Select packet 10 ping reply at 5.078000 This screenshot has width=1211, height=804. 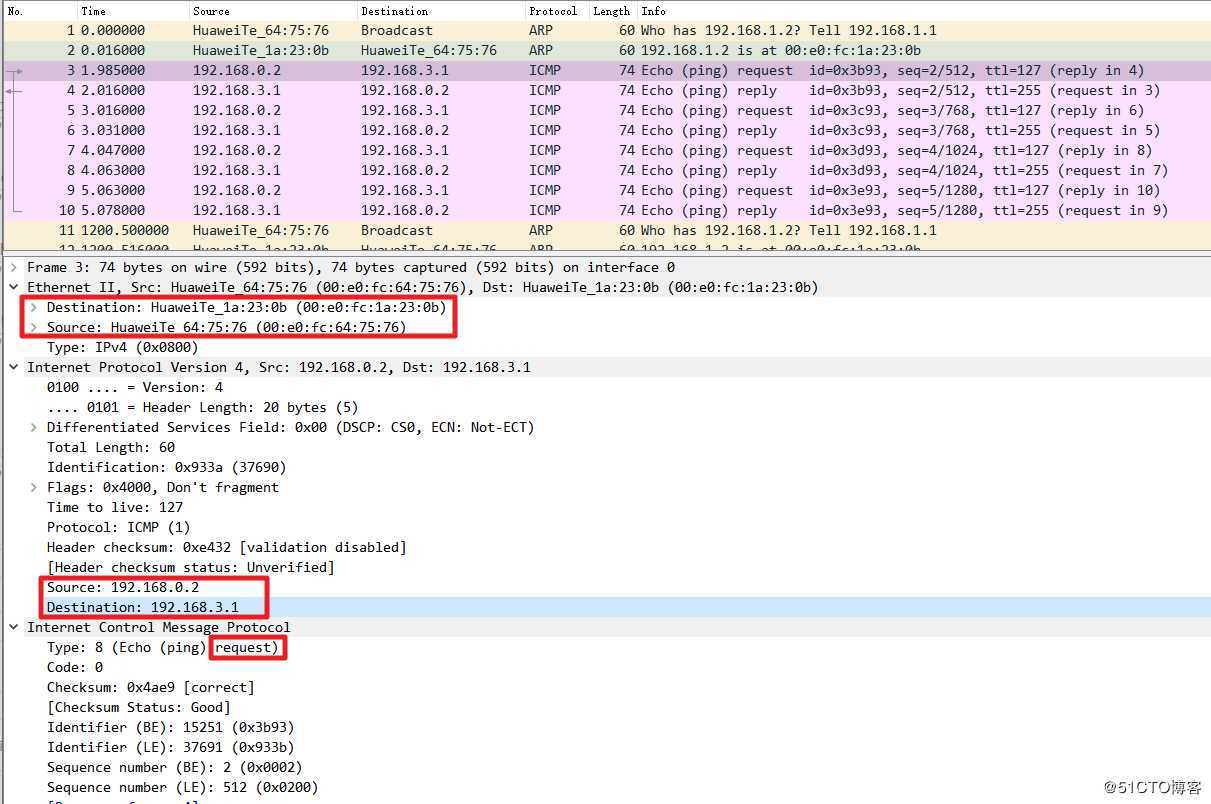pos(606,210)
